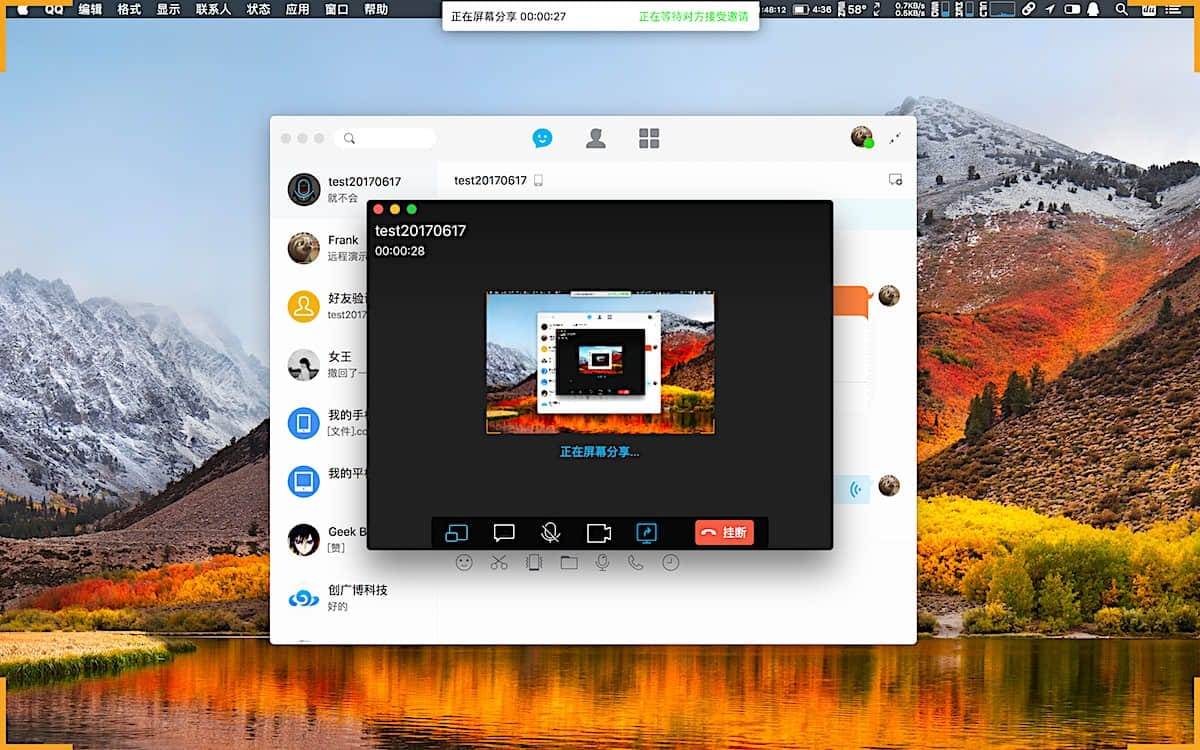Toggle the camera in call window

pos(598,533)
